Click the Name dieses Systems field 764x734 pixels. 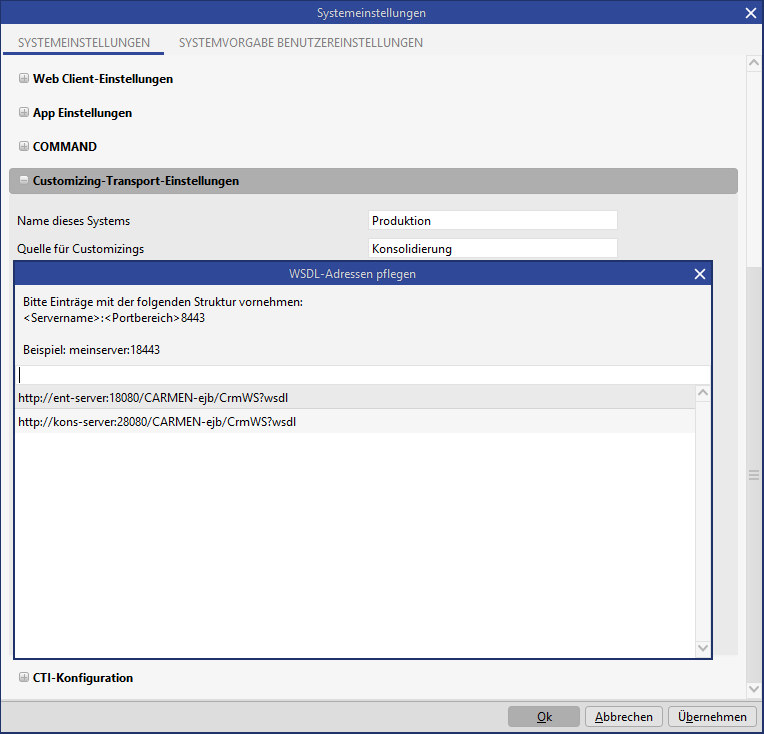click(x=492, y=221)
